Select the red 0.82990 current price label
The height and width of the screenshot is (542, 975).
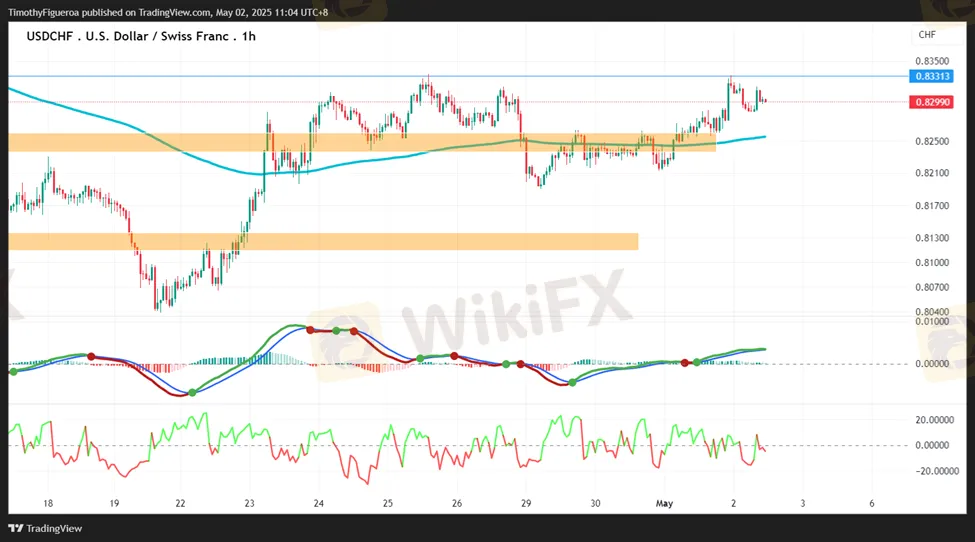930,102
